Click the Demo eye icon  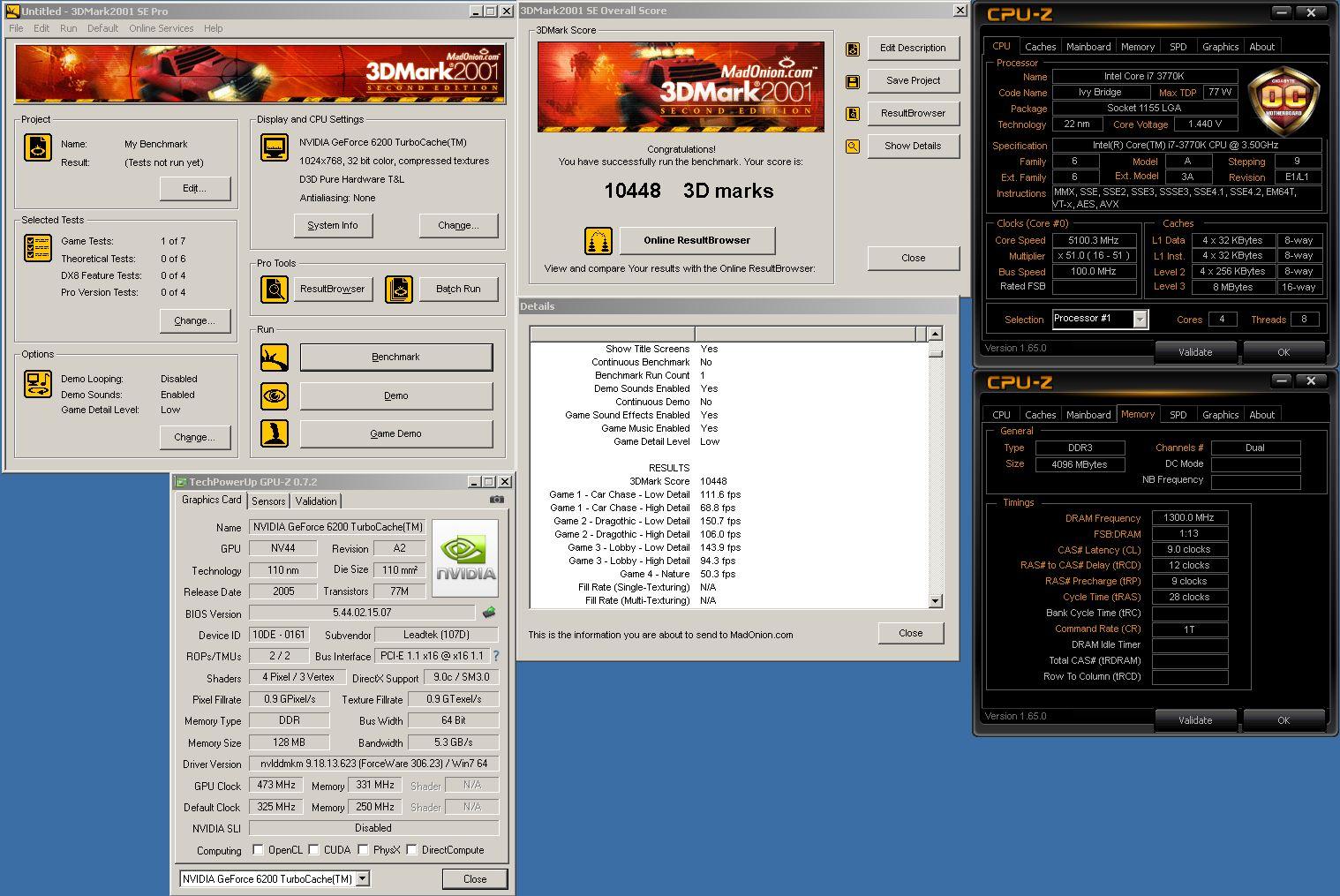click(x=275, y=395)
